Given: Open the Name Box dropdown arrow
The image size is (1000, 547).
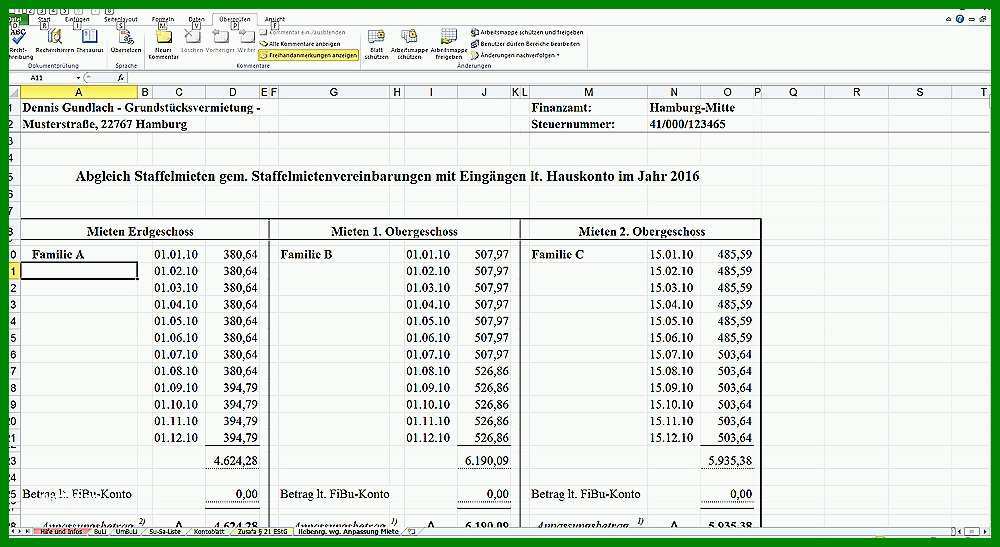Looking at the screenshot, I should point(78,78).
